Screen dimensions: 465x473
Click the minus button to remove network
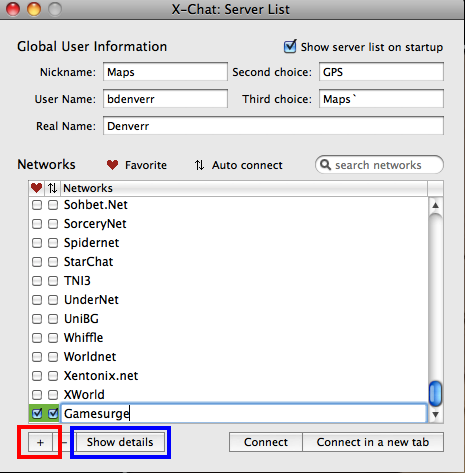pos(64,442)
